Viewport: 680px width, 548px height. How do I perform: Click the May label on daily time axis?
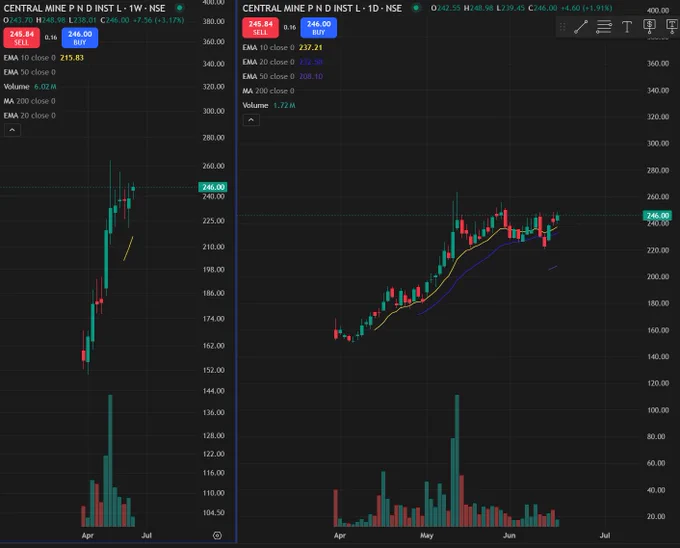click(x=427, y=535)
